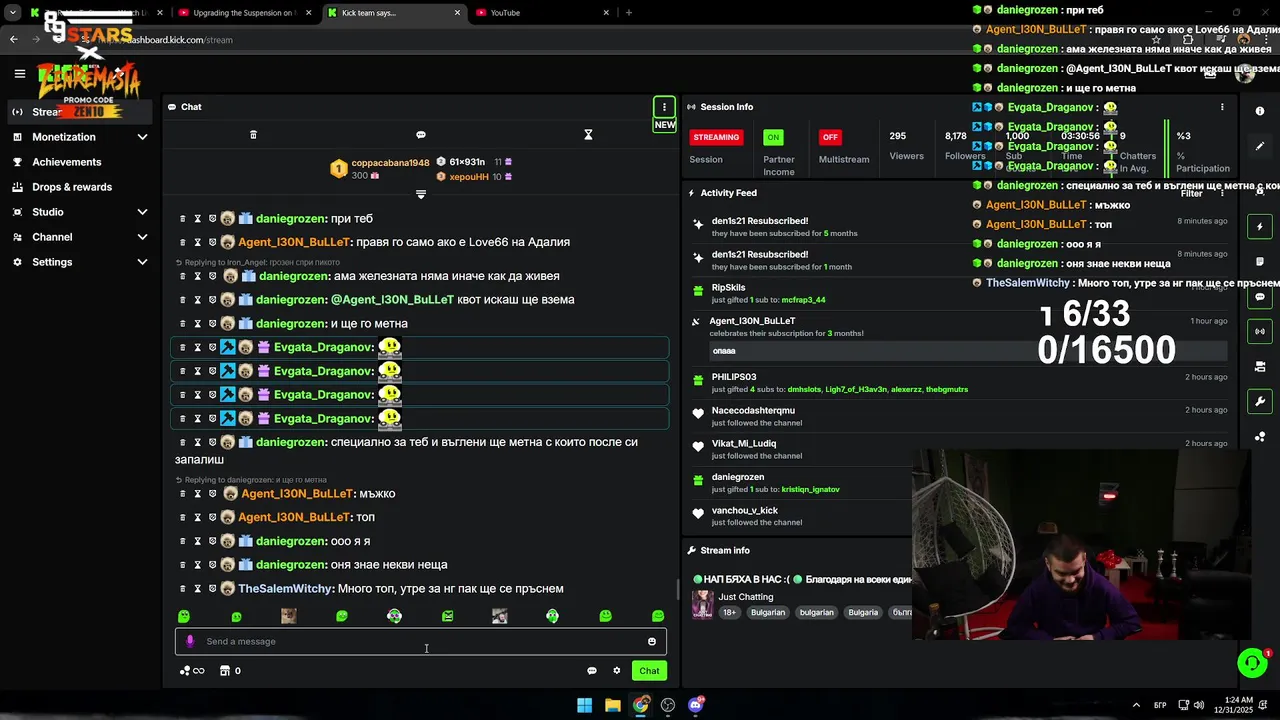Screen dimensions: 1280x720
Task: Click the channel points infinity icon
Action: click(192, 671)
